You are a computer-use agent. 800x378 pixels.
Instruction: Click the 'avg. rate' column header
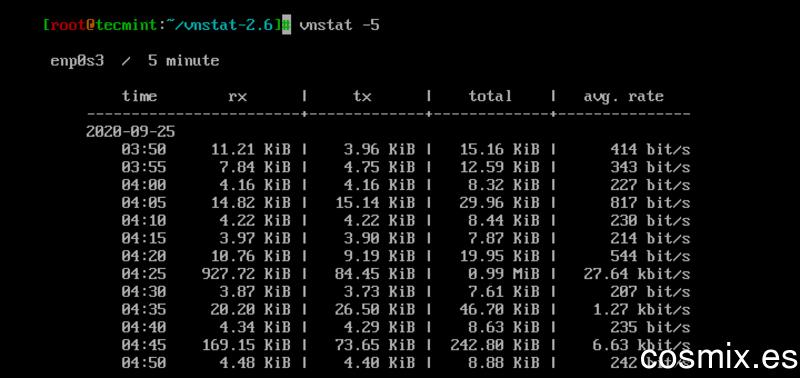(x=623, y=96)
